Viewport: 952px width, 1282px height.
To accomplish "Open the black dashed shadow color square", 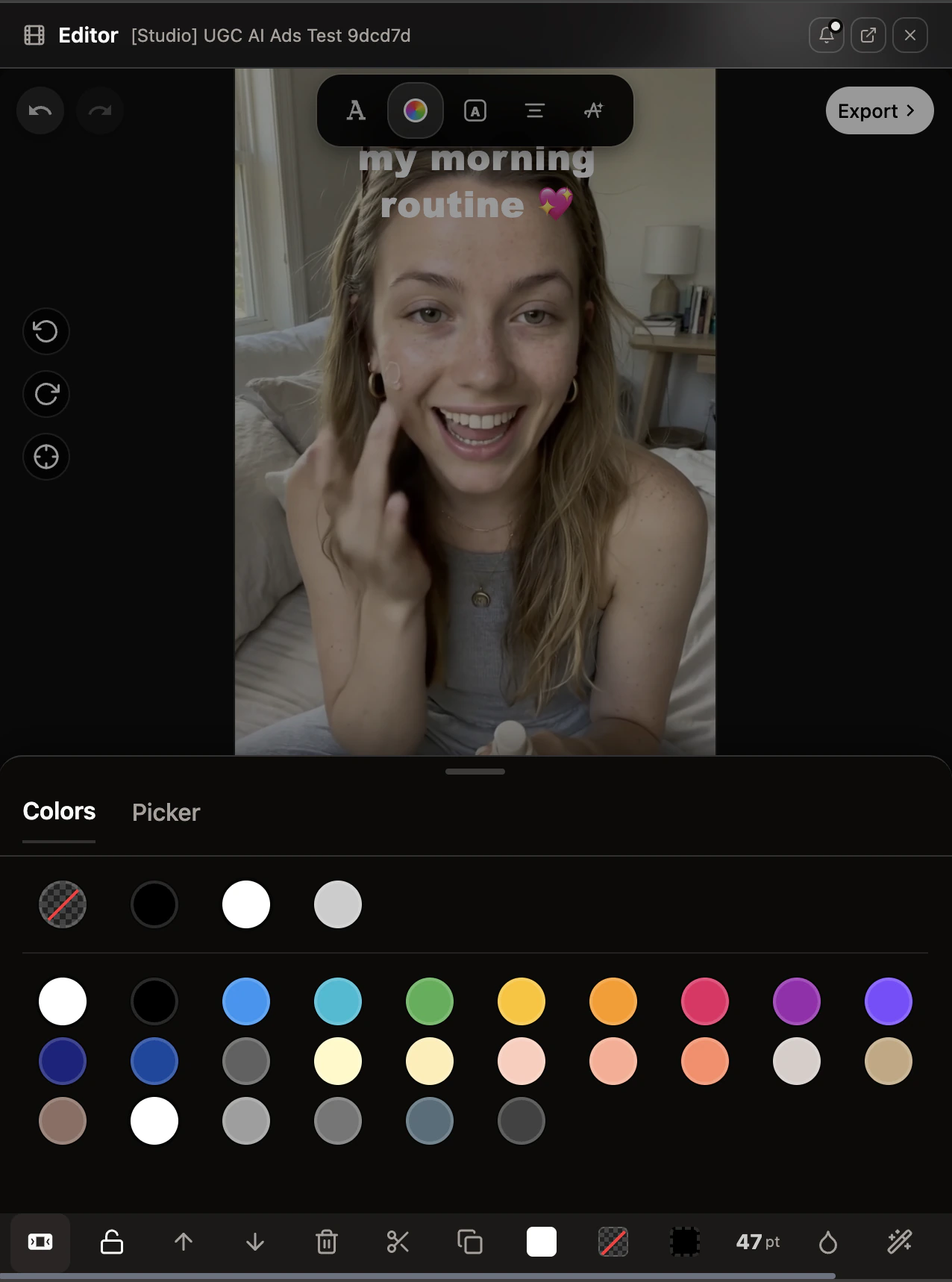I will coord(685,1242).
